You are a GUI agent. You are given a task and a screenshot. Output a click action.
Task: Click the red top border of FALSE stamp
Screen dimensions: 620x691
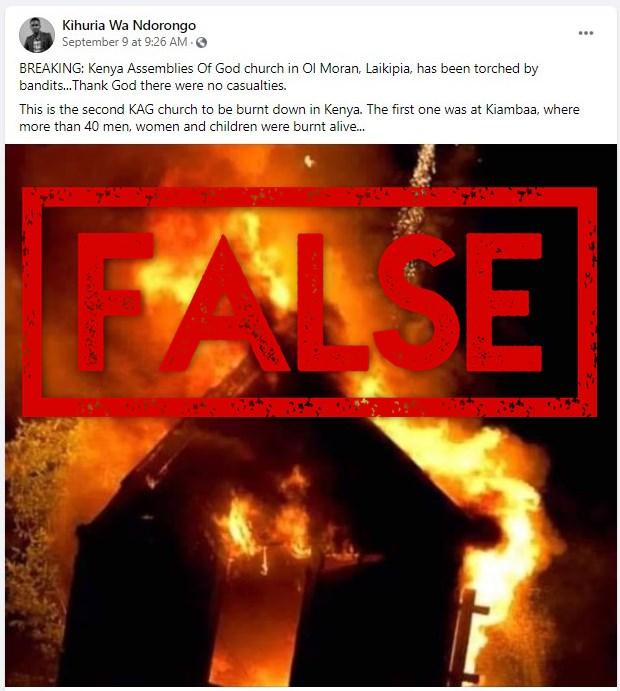point(309,197)
